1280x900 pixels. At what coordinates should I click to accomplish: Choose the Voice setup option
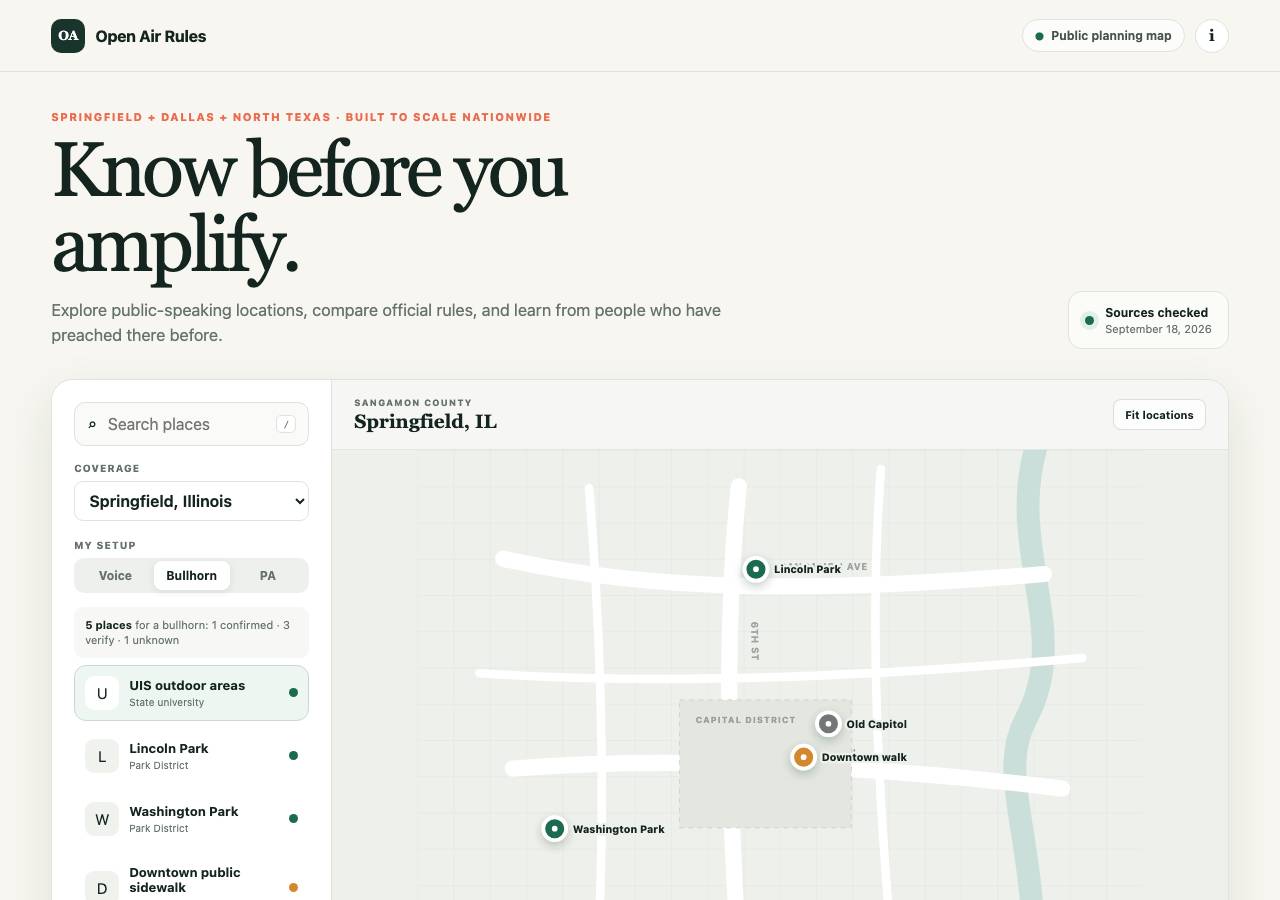click(115, 575)
